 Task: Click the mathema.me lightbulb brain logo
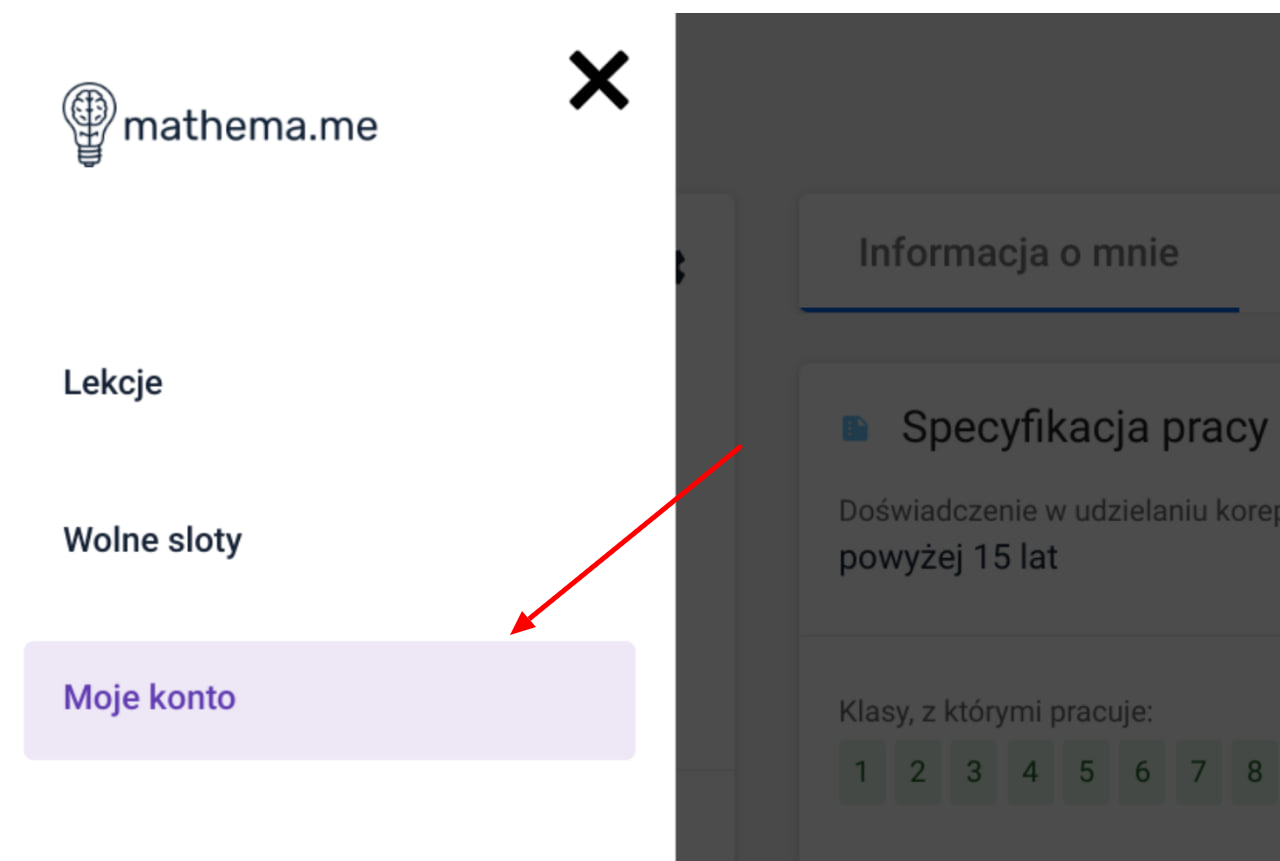coord(89,124)
